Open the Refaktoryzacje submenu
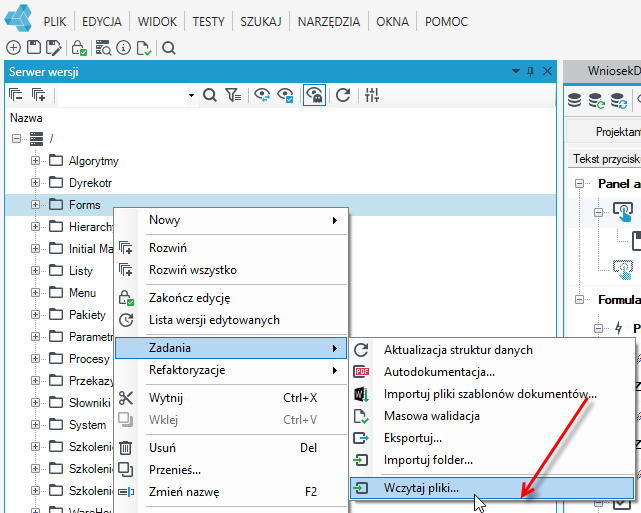 tap(231, 370)
